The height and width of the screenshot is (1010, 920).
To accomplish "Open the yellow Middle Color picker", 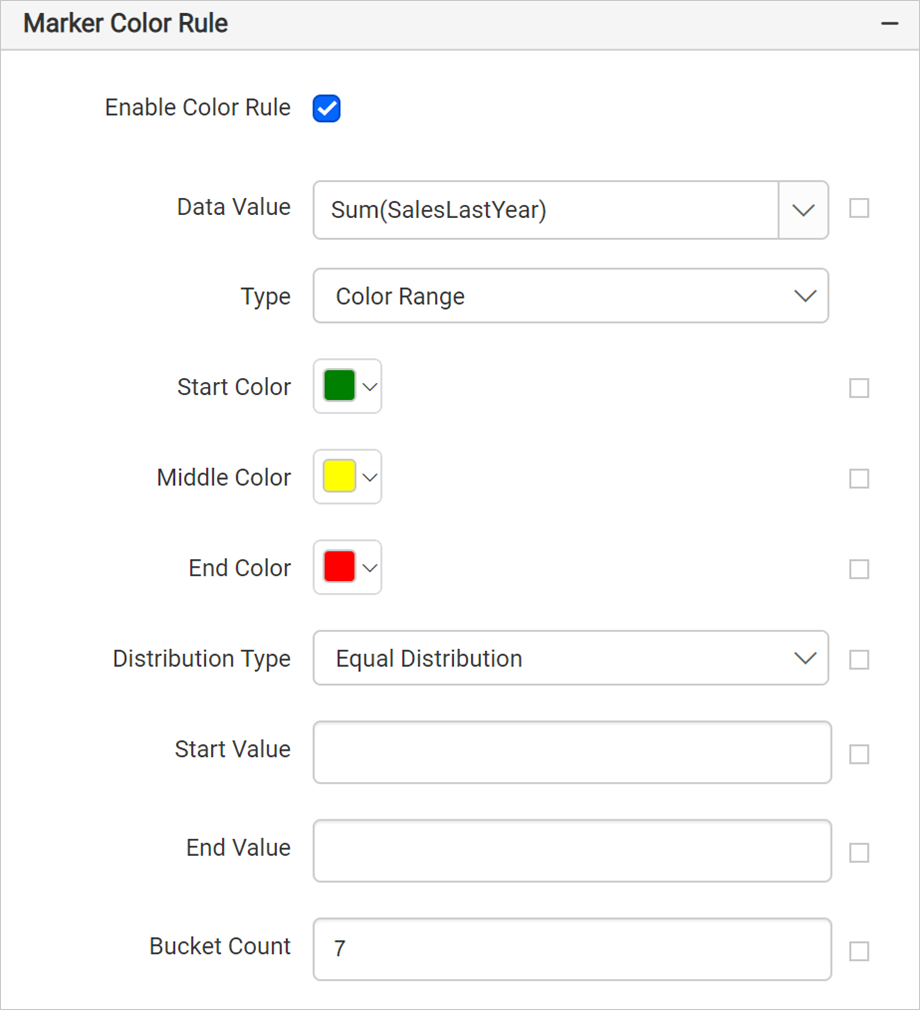I will point(348,477).
